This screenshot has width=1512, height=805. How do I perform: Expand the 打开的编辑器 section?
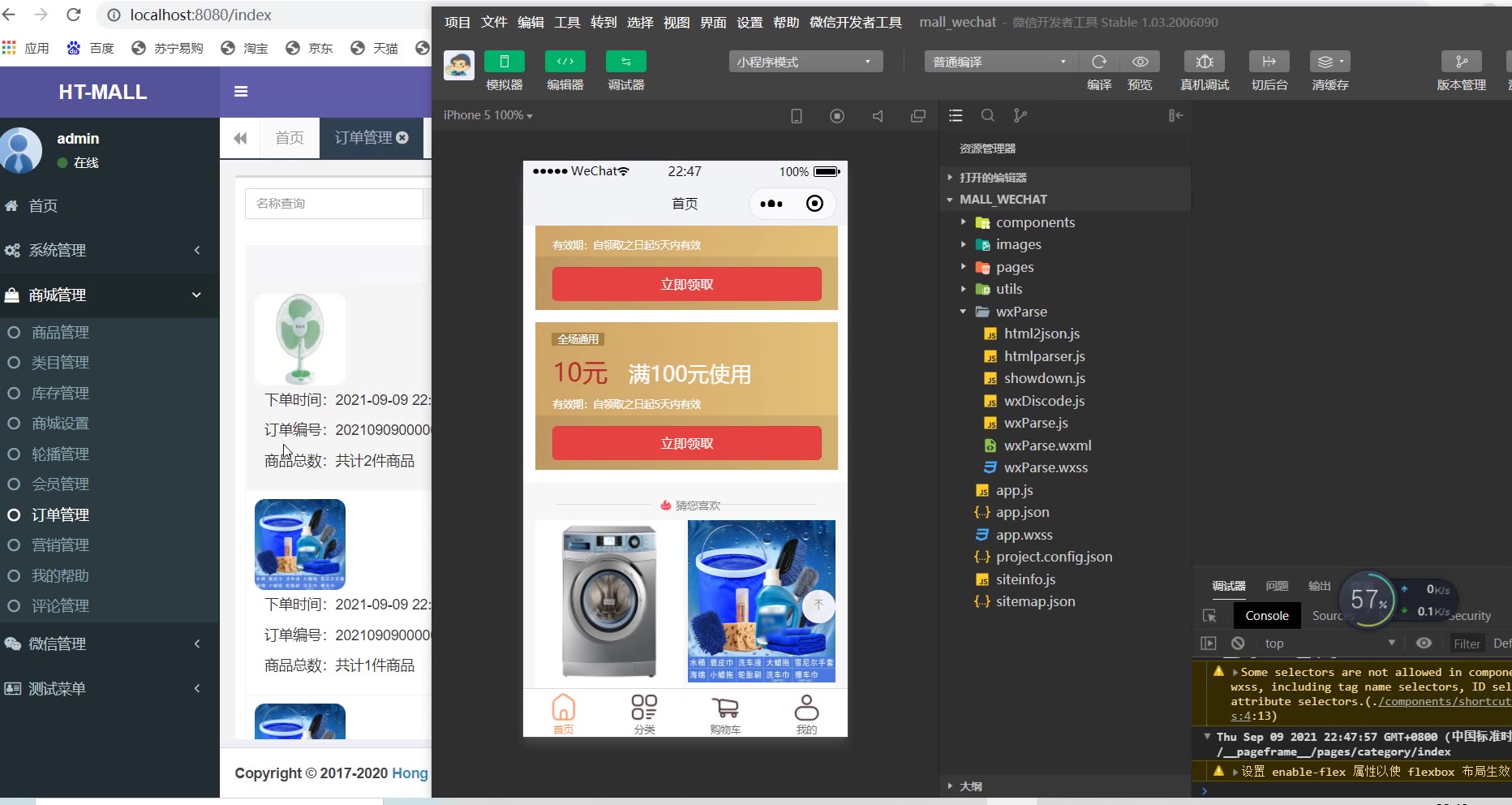coord(993,178)
